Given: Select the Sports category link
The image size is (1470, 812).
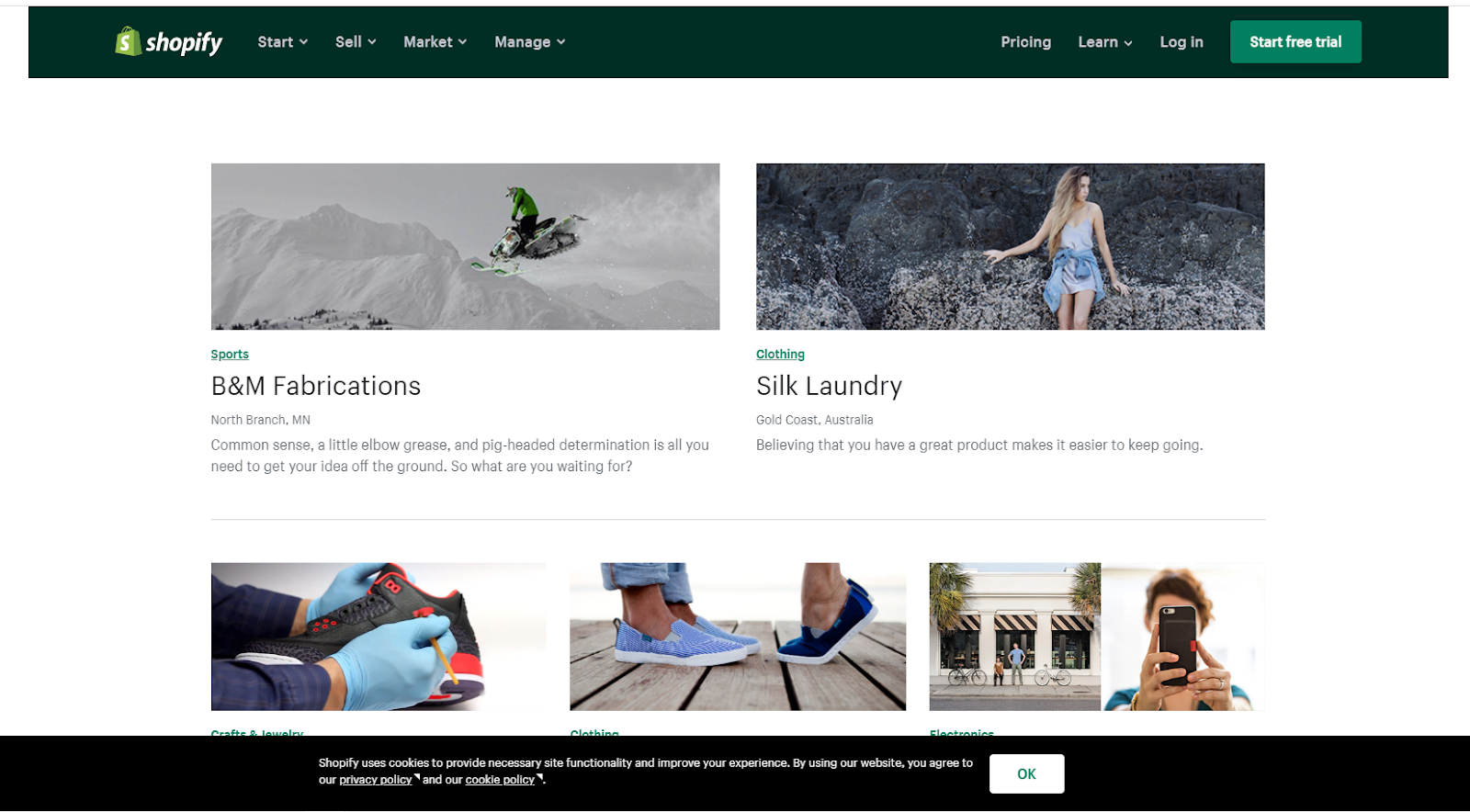Looking at the screenshot, I should 230,355.
